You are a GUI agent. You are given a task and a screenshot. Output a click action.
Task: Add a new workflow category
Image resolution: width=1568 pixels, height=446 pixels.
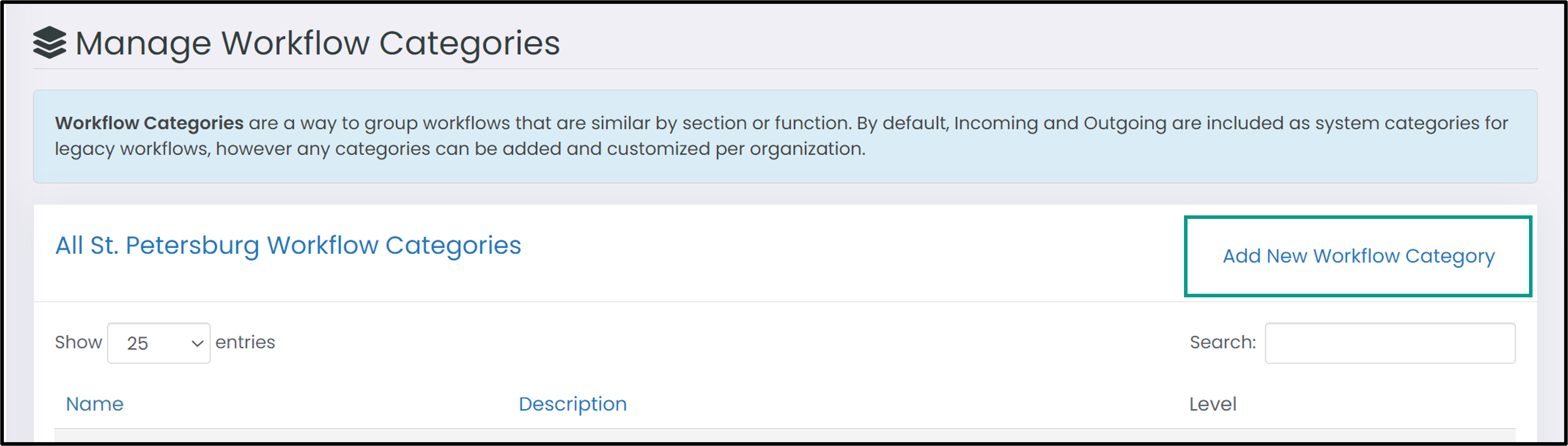pyautogui.click(x=1358, y=256)
